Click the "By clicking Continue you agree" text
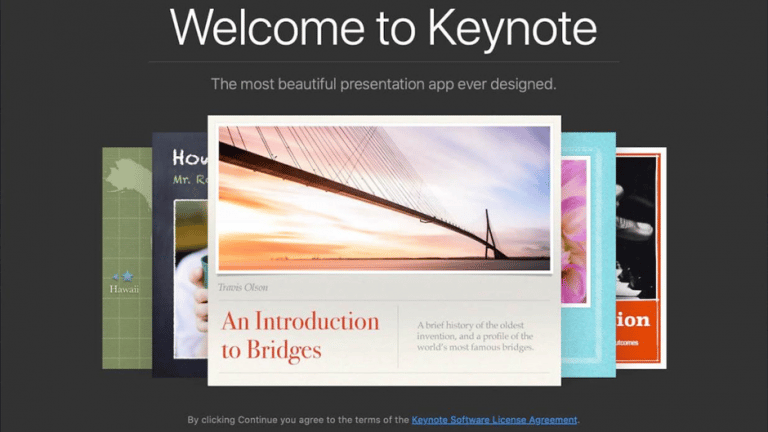This screenshot has width=768, height=432. tap(298, 420)
